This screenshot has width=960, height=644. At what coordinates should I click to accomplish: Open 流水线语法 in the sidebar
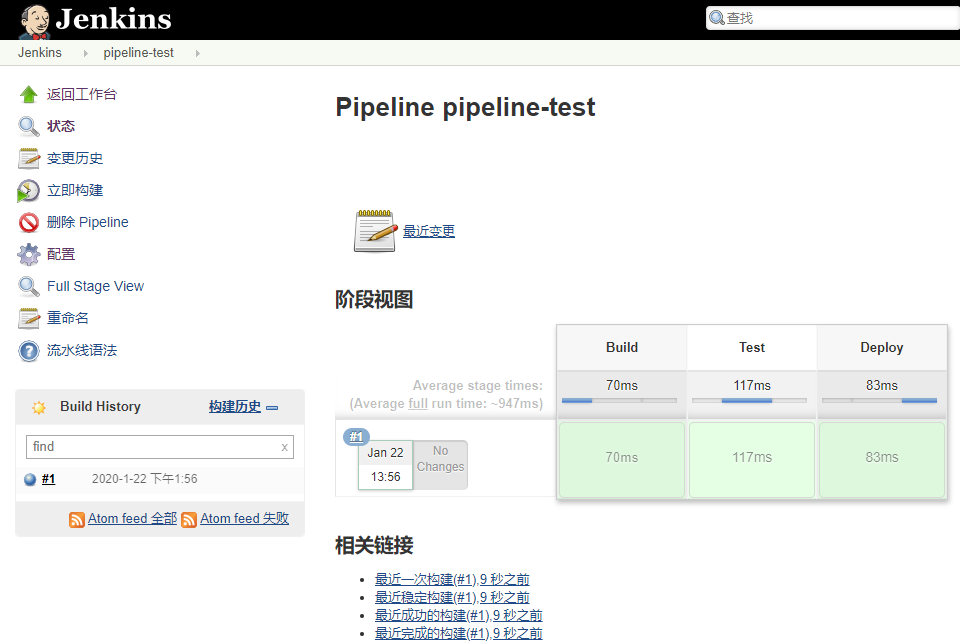coord(81,350)
